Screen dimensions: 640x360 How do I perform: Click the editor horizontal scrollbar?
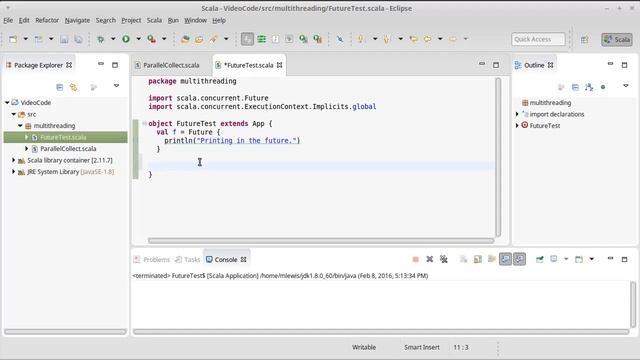click(321, 240)
